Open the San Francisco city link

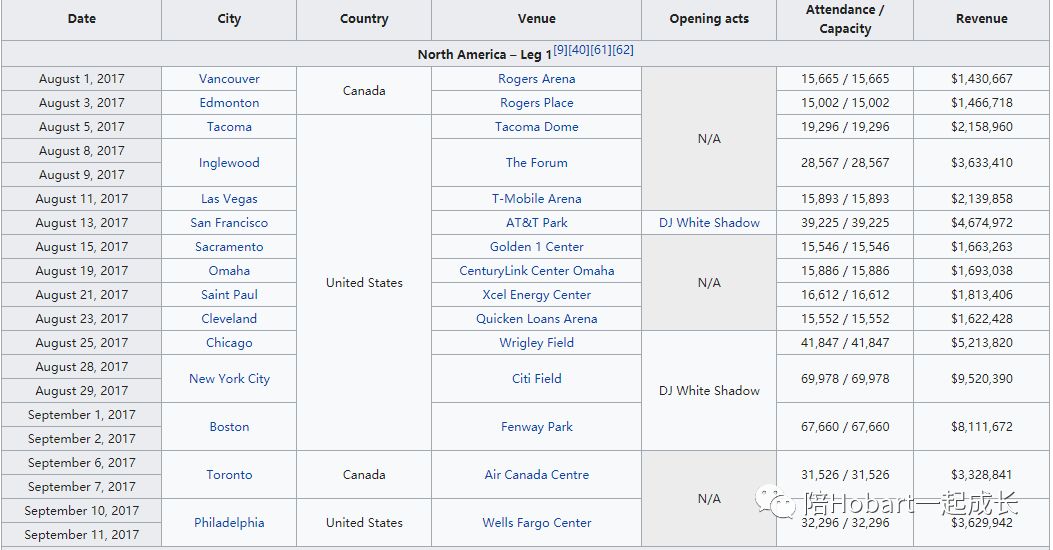(x=229, y=223)
